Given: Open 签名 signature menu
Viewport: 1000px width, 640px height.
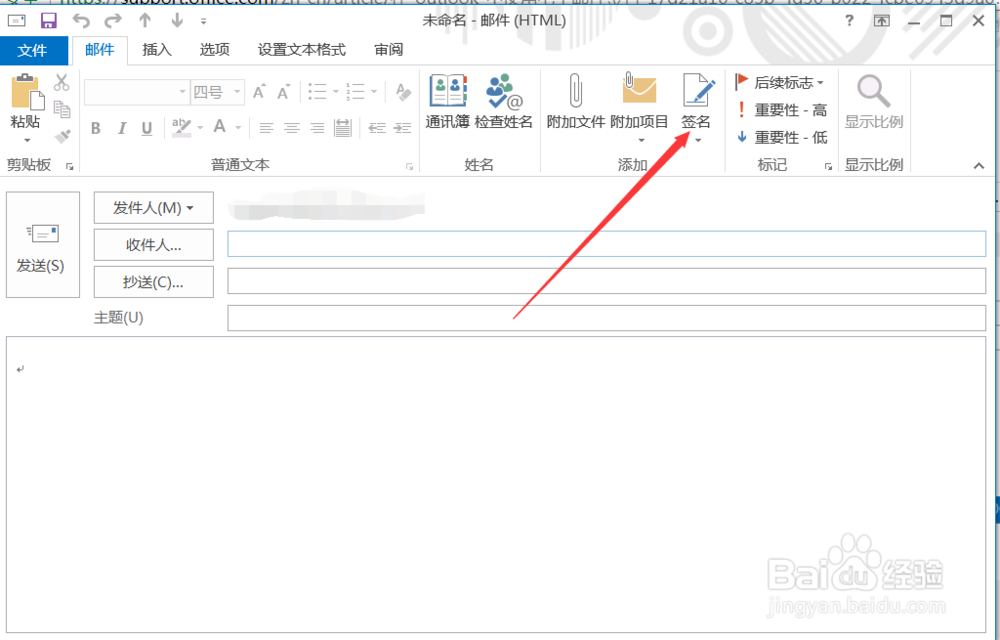Looking at the screenshot, I should [696, 107].
